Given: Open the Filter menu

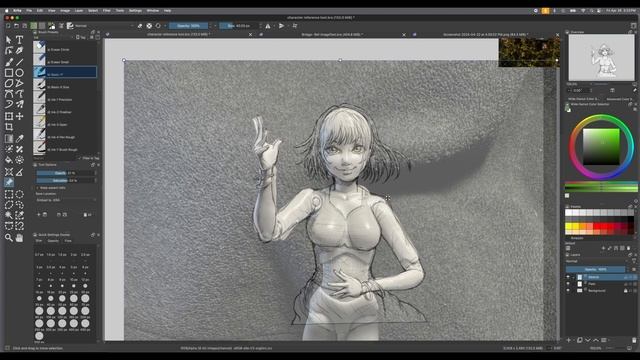Looking at the screenshot, I should (107, 11).
